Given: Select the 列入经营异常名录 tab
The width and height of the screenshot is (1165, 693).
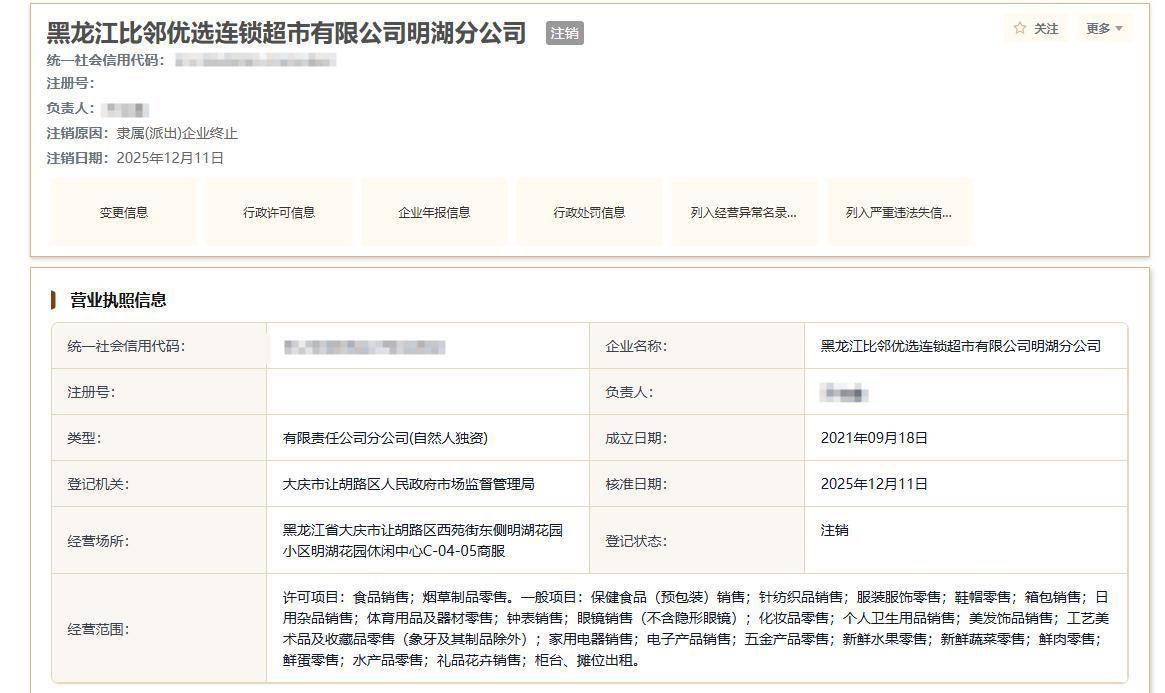Looking at the screenshot, I should point(744,212).
